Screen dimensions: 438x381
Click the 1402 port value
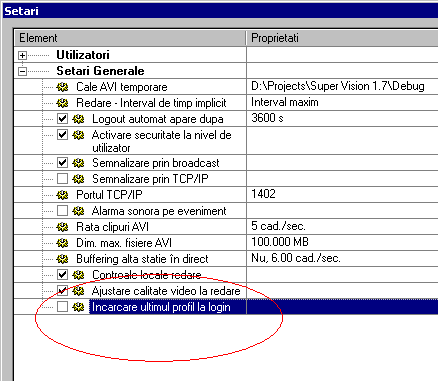click(263, 194)
